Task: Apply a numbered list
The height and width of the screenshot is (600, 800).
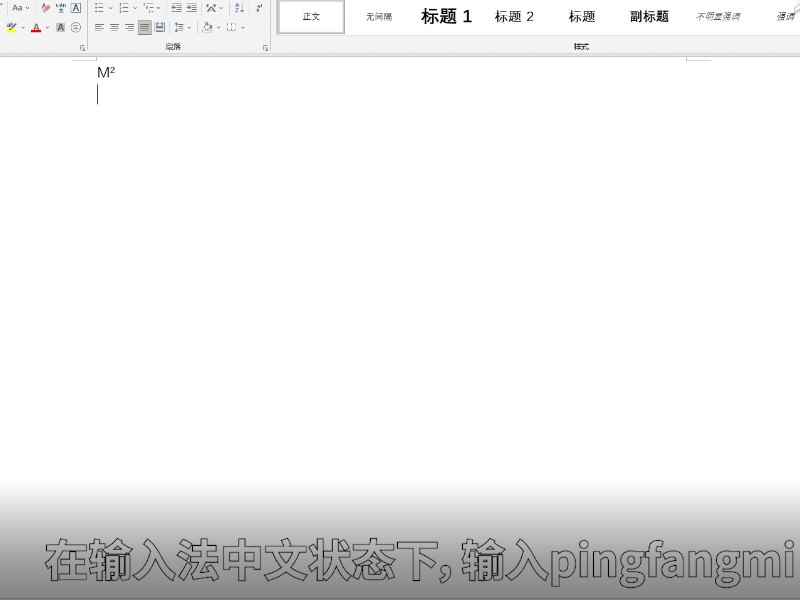Action: (123, 8)
